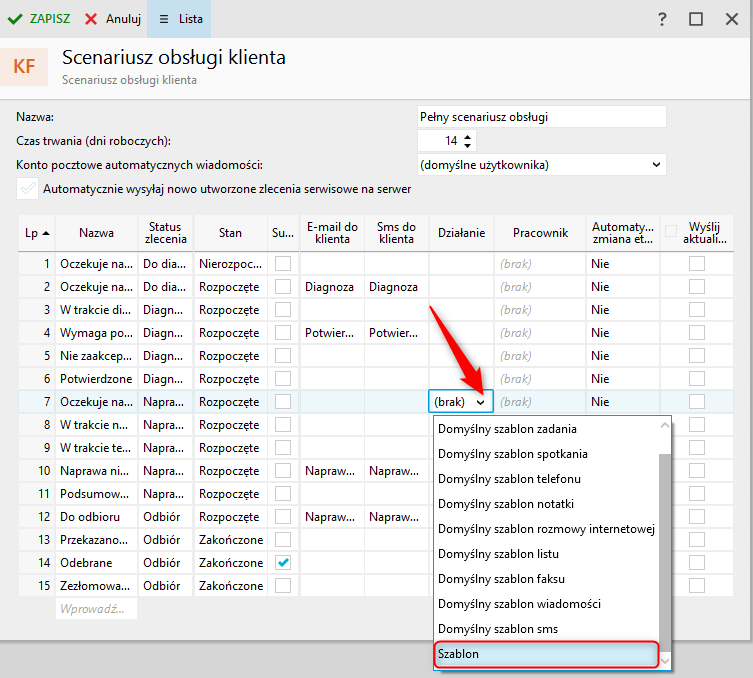This screenshot has width=753, height=678.
Task: Click the Stan column header
Action: pos(230,233)
